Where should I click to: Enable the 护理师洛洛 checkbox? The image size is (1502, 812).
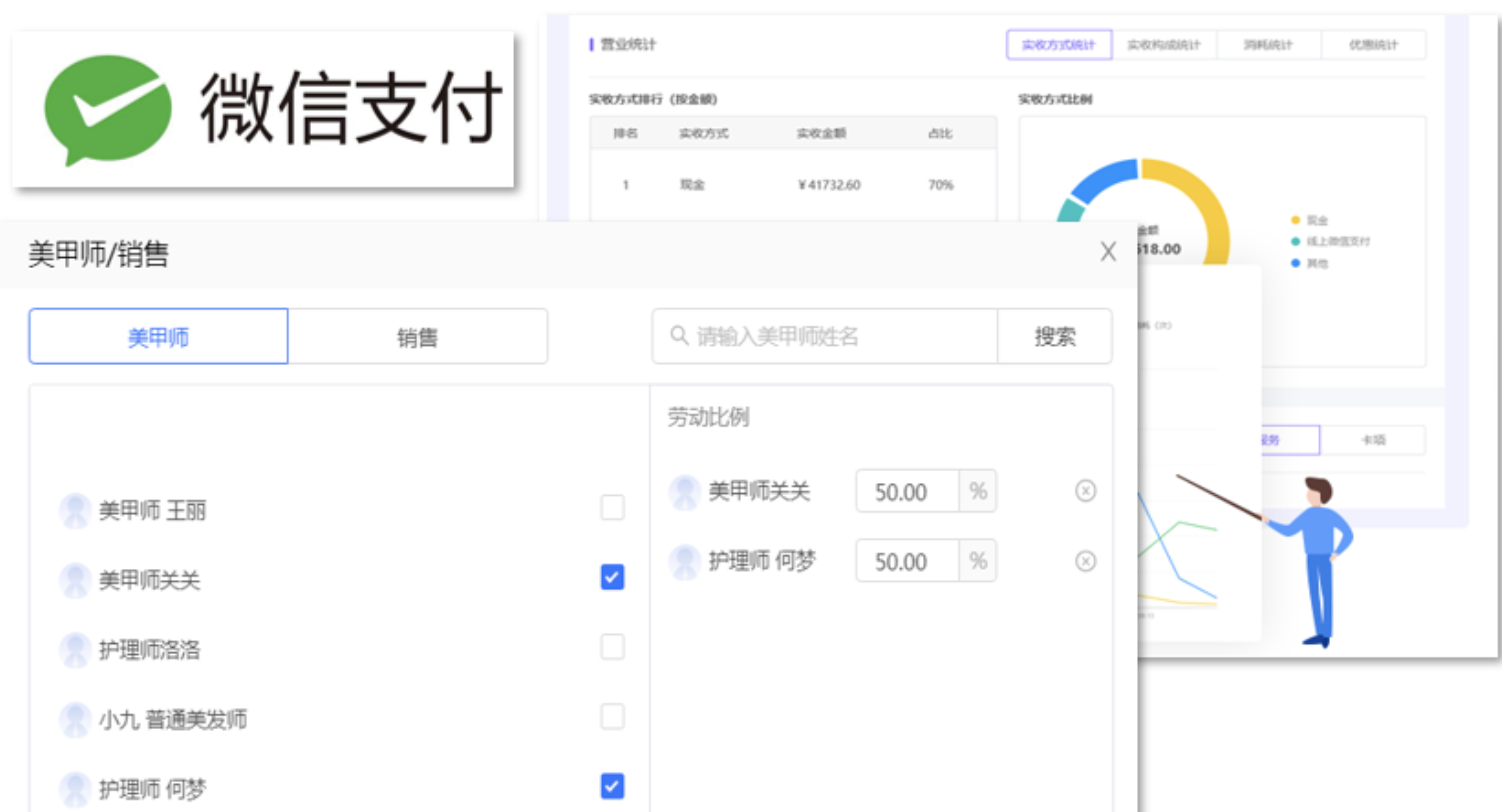[612, 647]
